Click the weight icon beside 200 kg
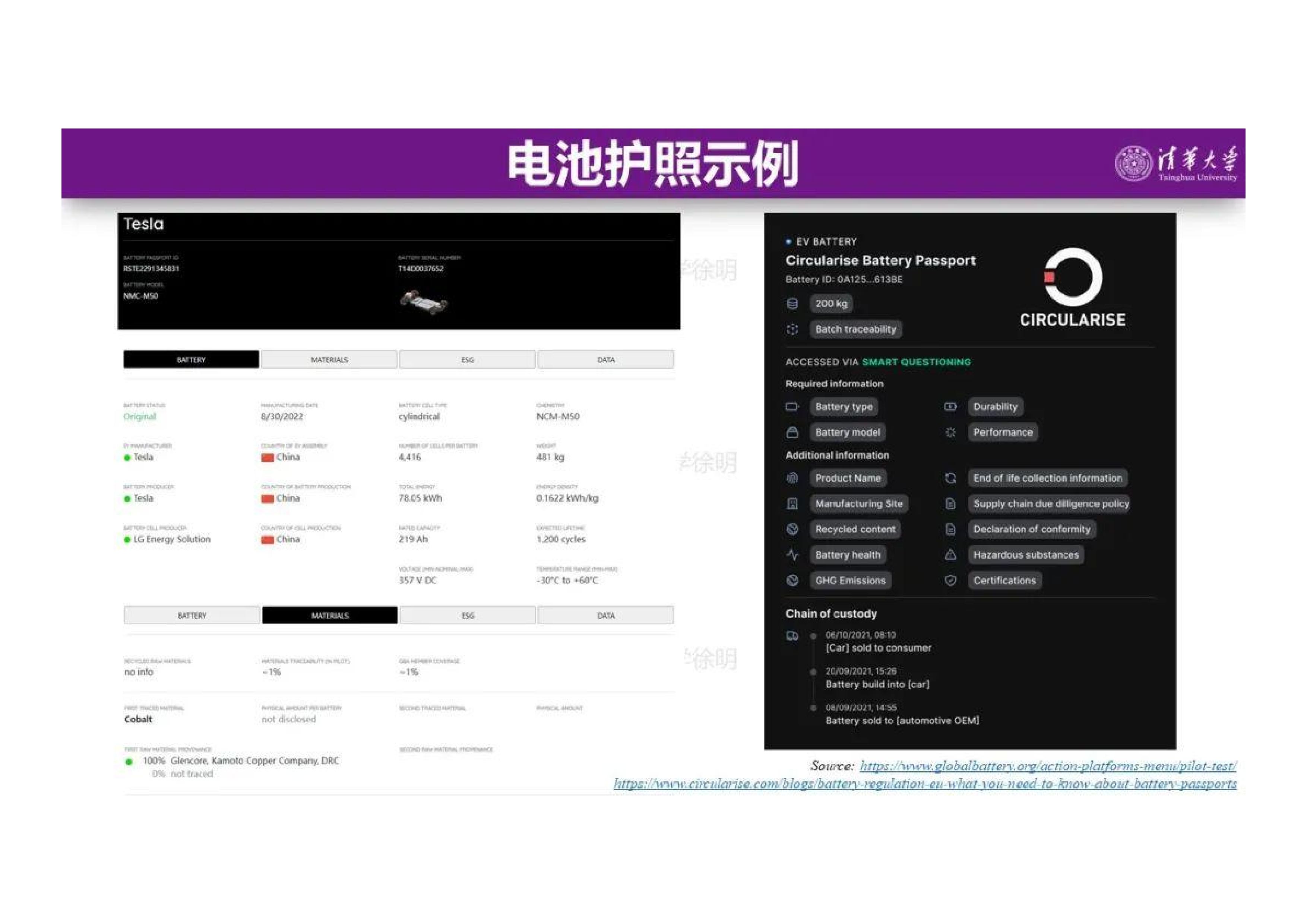1307x924 pixels. pyautogui.click(x=792, y=303)
